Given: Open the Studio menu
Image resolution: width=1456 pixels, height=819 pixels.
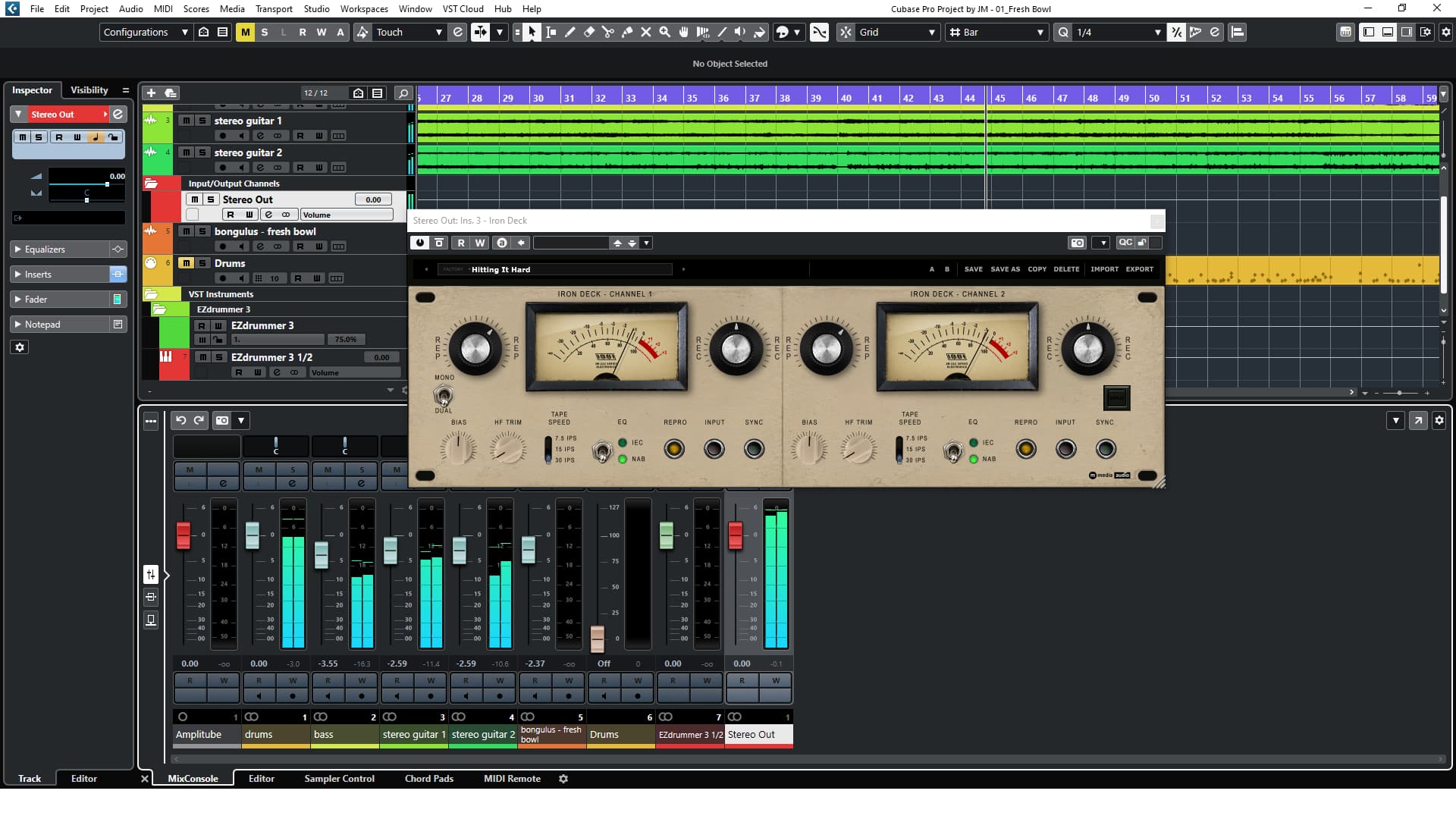Looking at the screenshot, I should pyautogui.click(x=316, y=8).
